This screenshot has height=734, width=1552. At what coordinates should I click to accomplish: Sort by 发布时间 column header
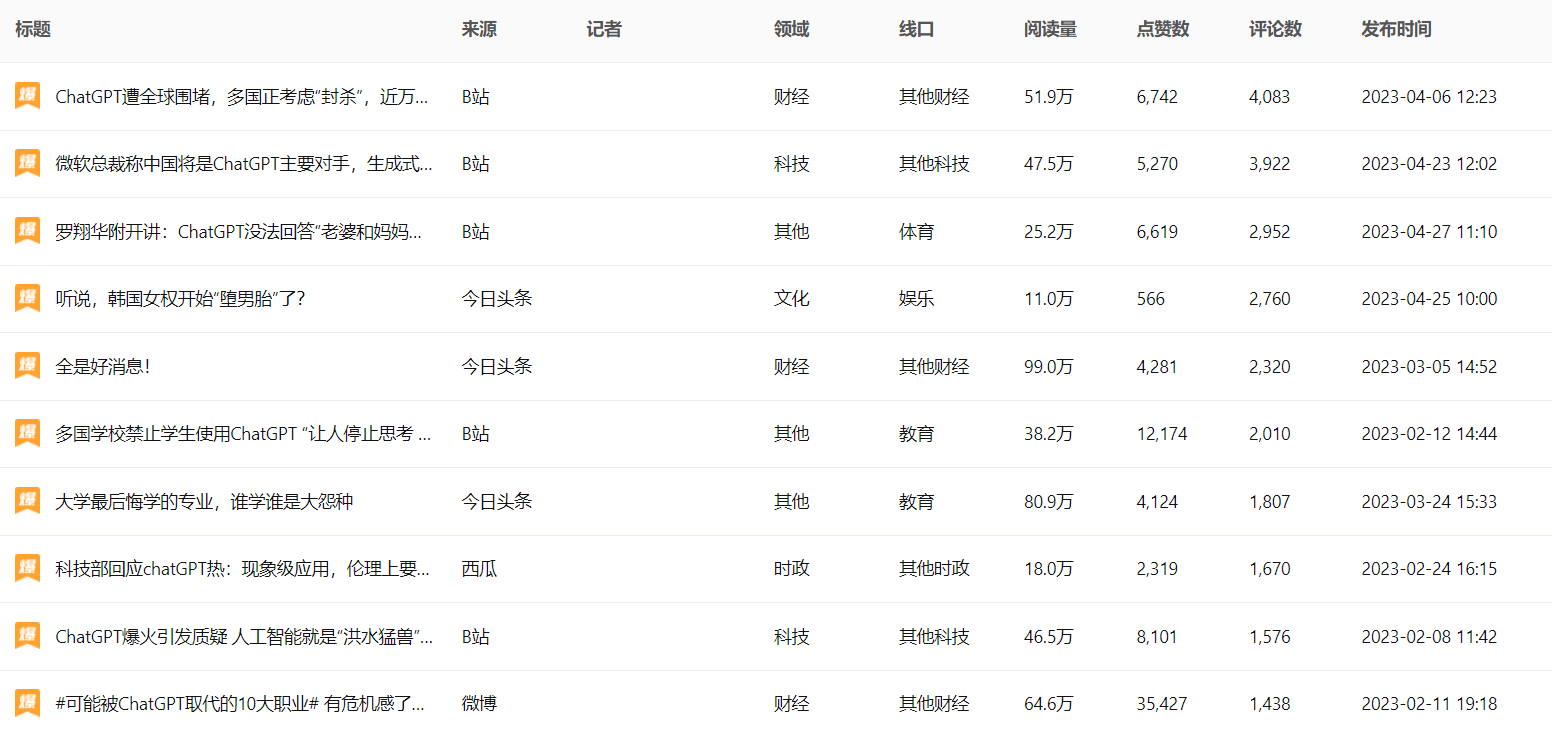1396,30
